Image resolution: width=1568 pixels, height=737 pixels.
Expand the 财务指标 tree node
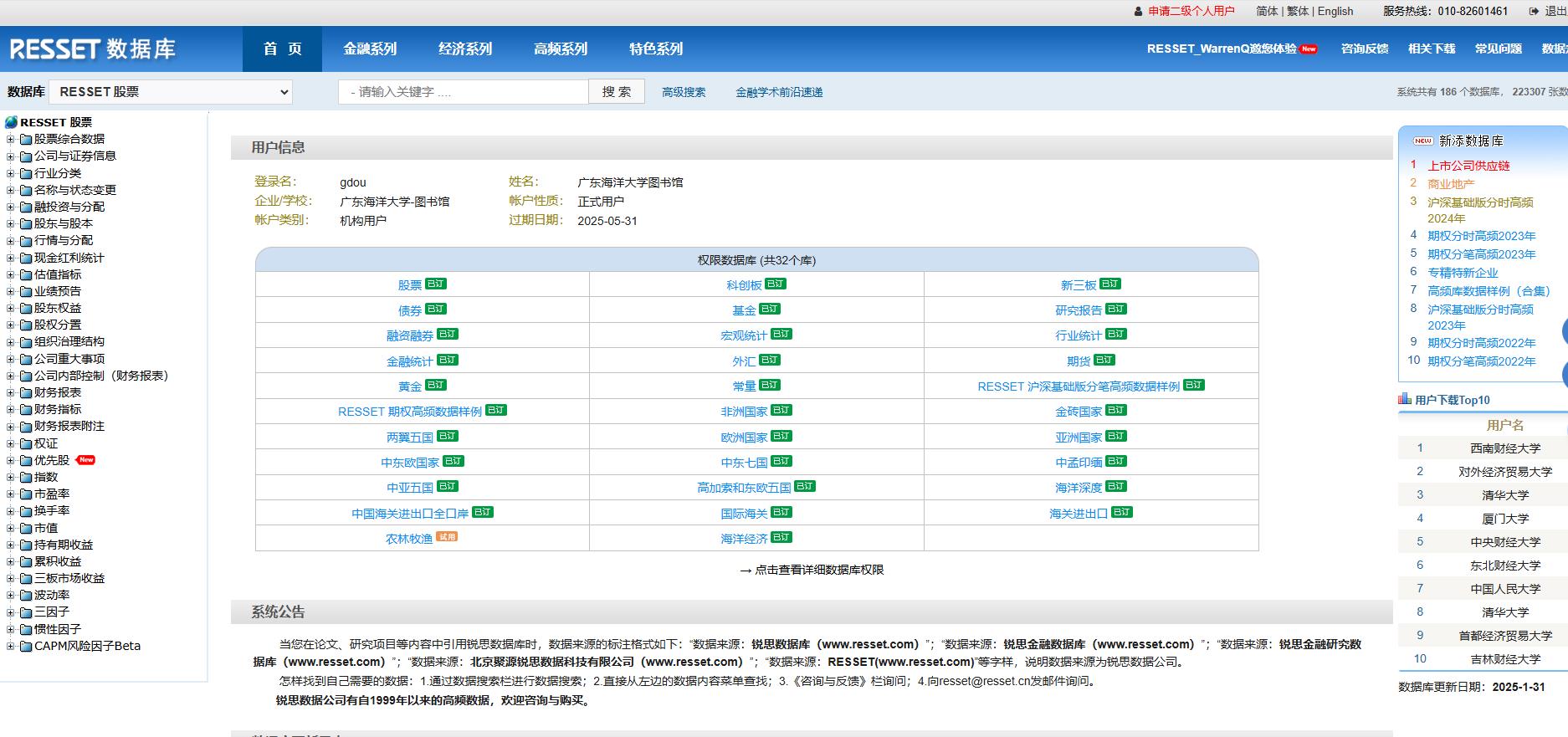[10, 409]
